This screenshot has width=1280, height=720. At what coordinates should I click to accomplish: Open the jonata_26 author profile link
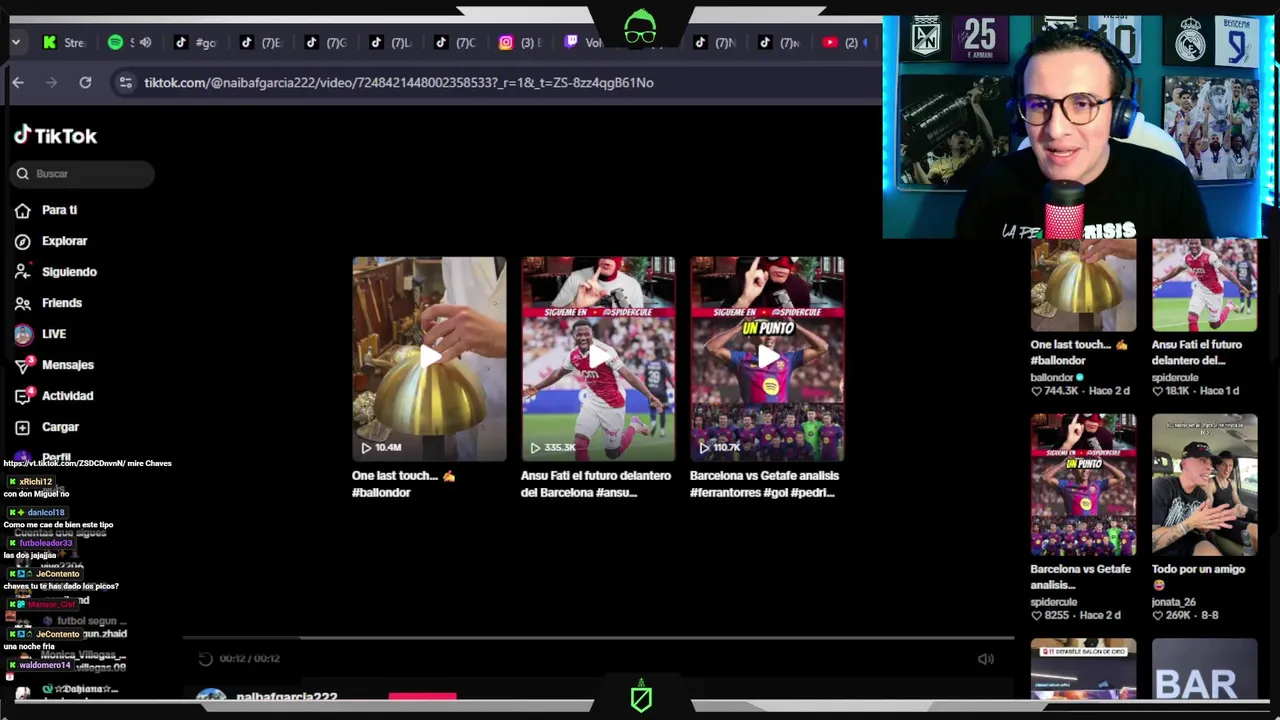[x=1173, y=602]
